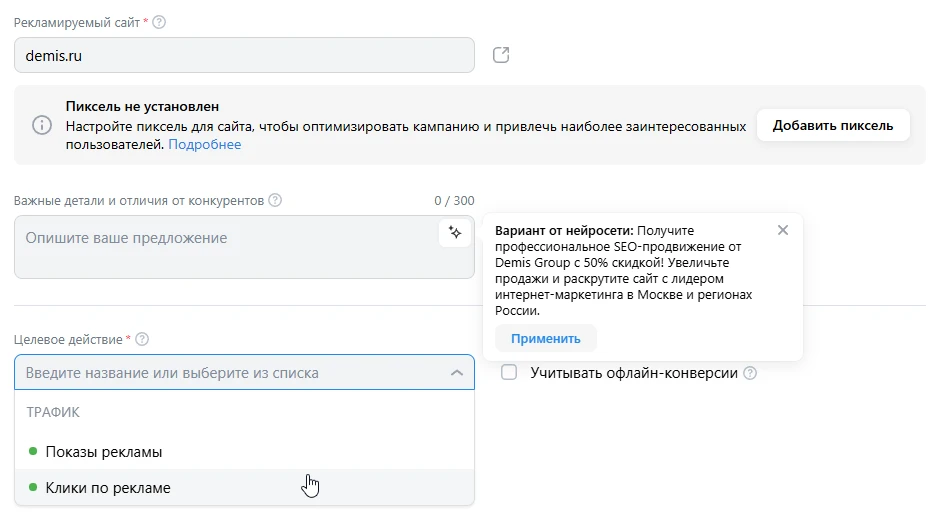Open the 'Подробнее' link about the pixel
Screen dimensions: 941x513
pyautogui.click(x=204, y=144)
